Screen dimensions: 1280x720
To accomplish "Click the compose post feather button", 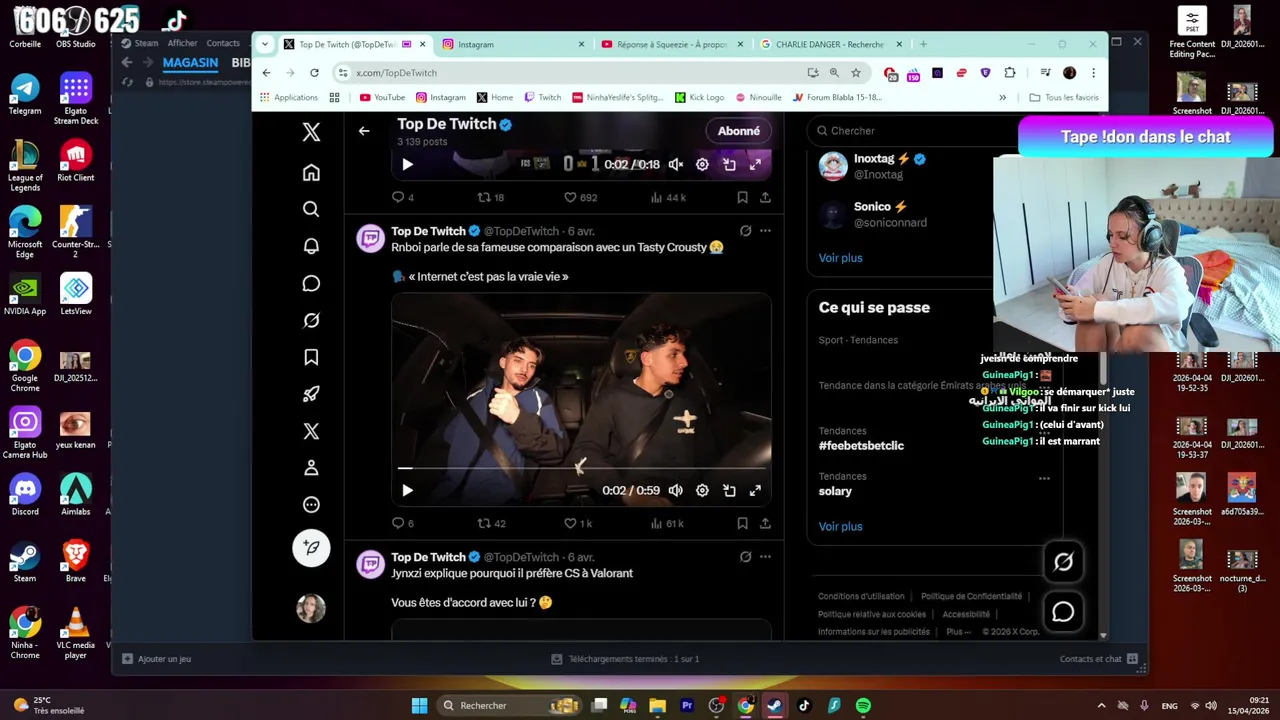I will (x=311, y=547).
